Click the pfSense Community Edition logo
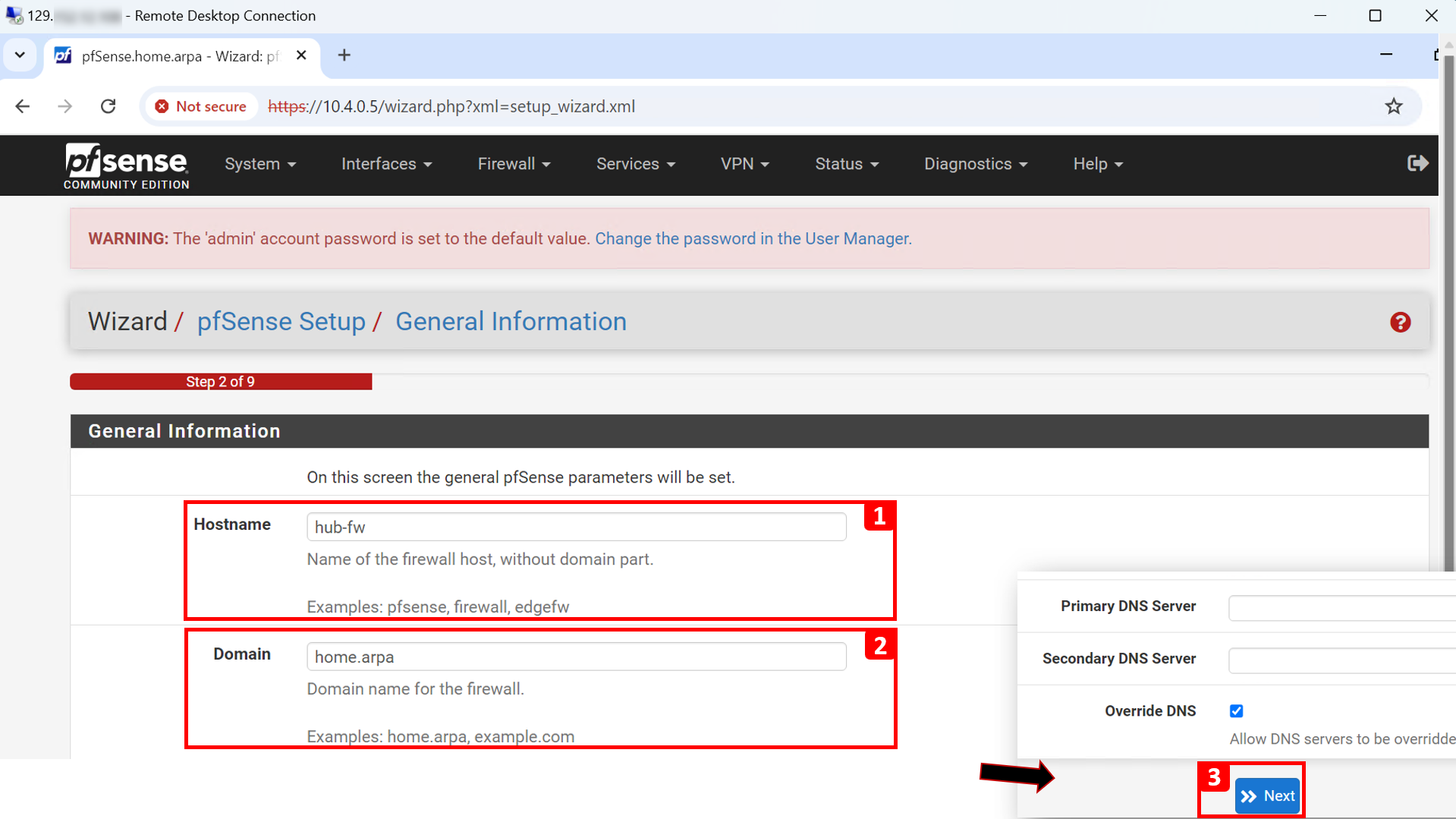This screenshot has height=819, width=1456. [127, 165]
